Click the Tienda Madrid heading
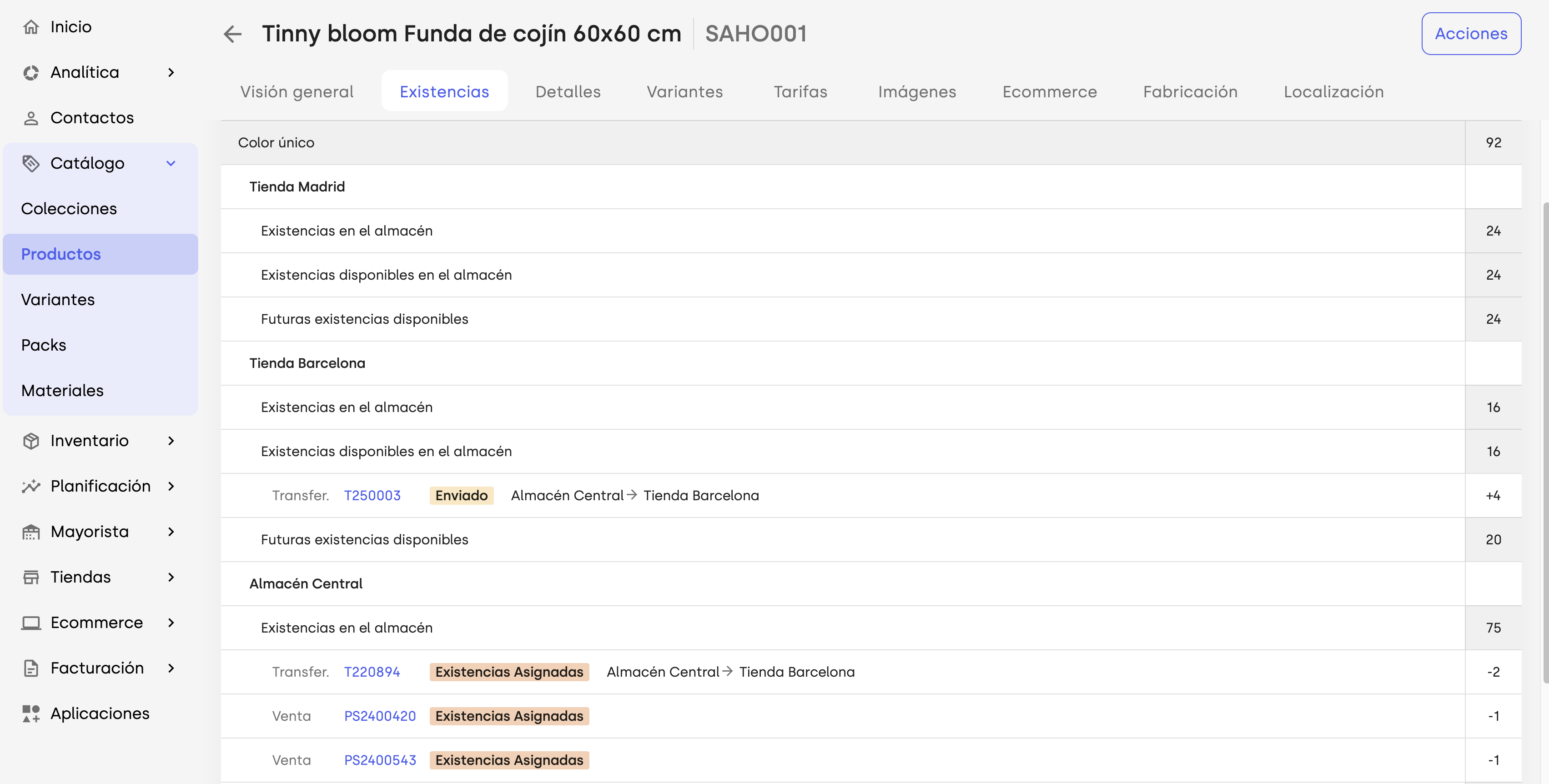 click(x=297, y=187)
